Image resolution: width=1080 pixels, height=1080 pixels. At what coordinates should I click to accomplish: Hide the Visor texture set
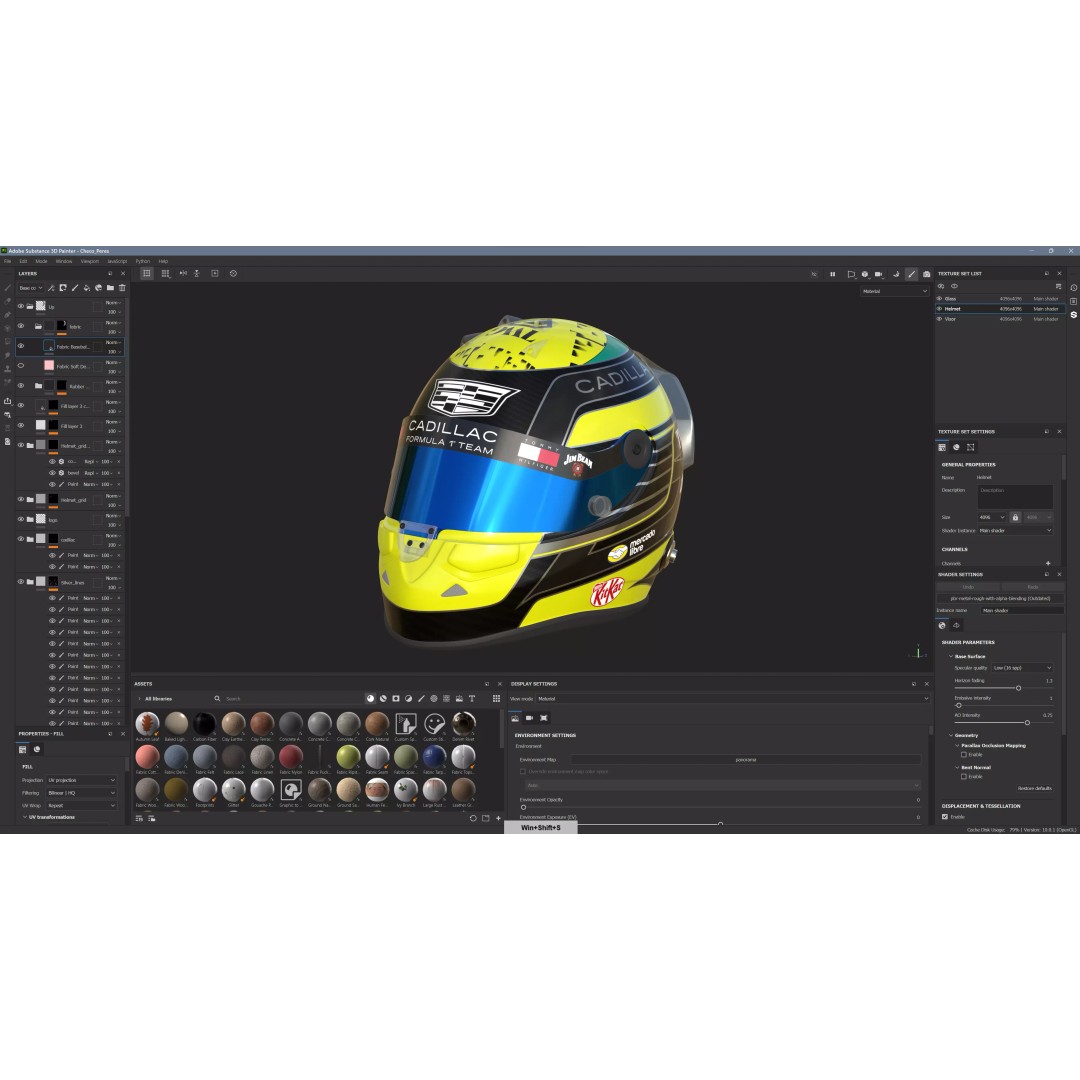939,319
